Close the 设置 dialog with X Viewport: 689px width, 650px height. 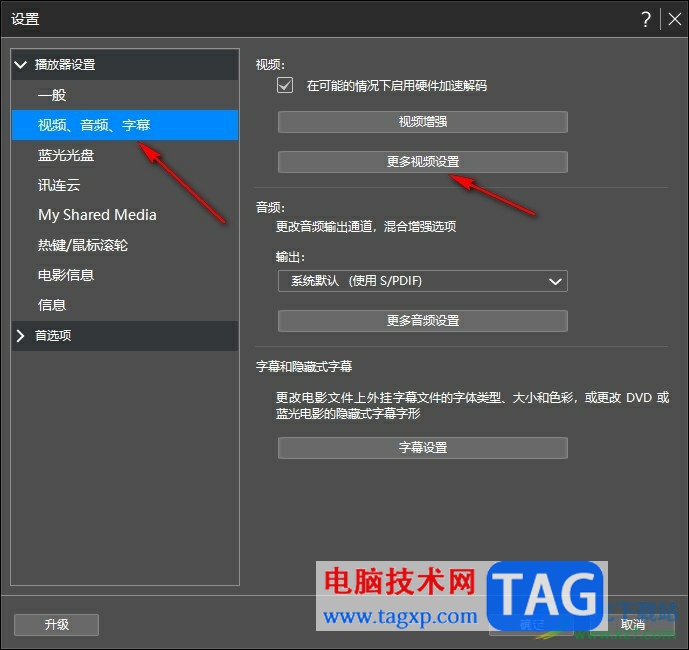[x=674, y=19]
